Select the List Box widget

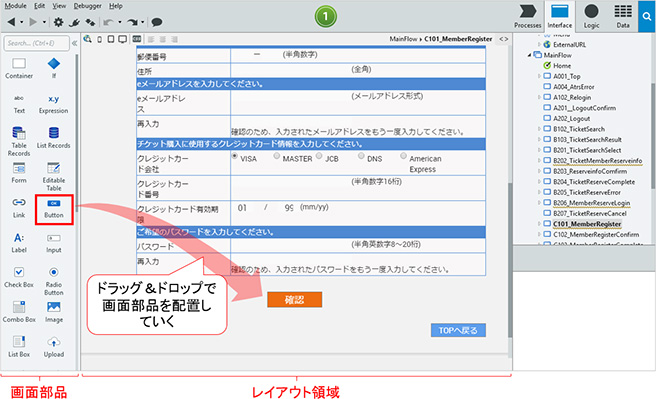click(19, 347)
